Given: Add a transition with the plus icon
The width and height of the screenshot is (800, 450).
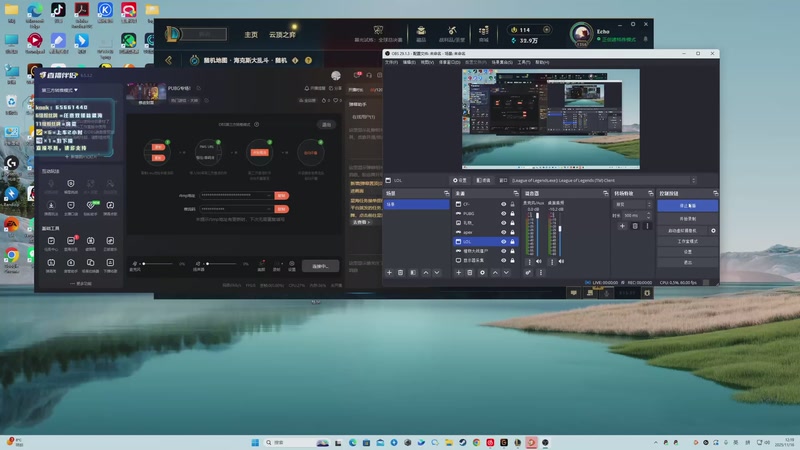Looking at the screenshot, I should point(622,226).
